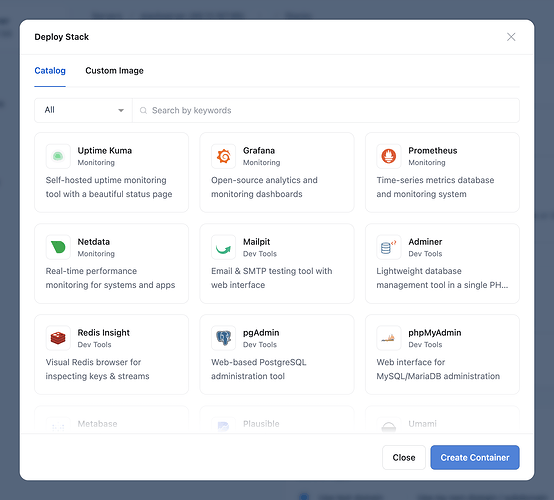
Task: Click 'Visual Redis browser for' description
Action: (93, 362)
